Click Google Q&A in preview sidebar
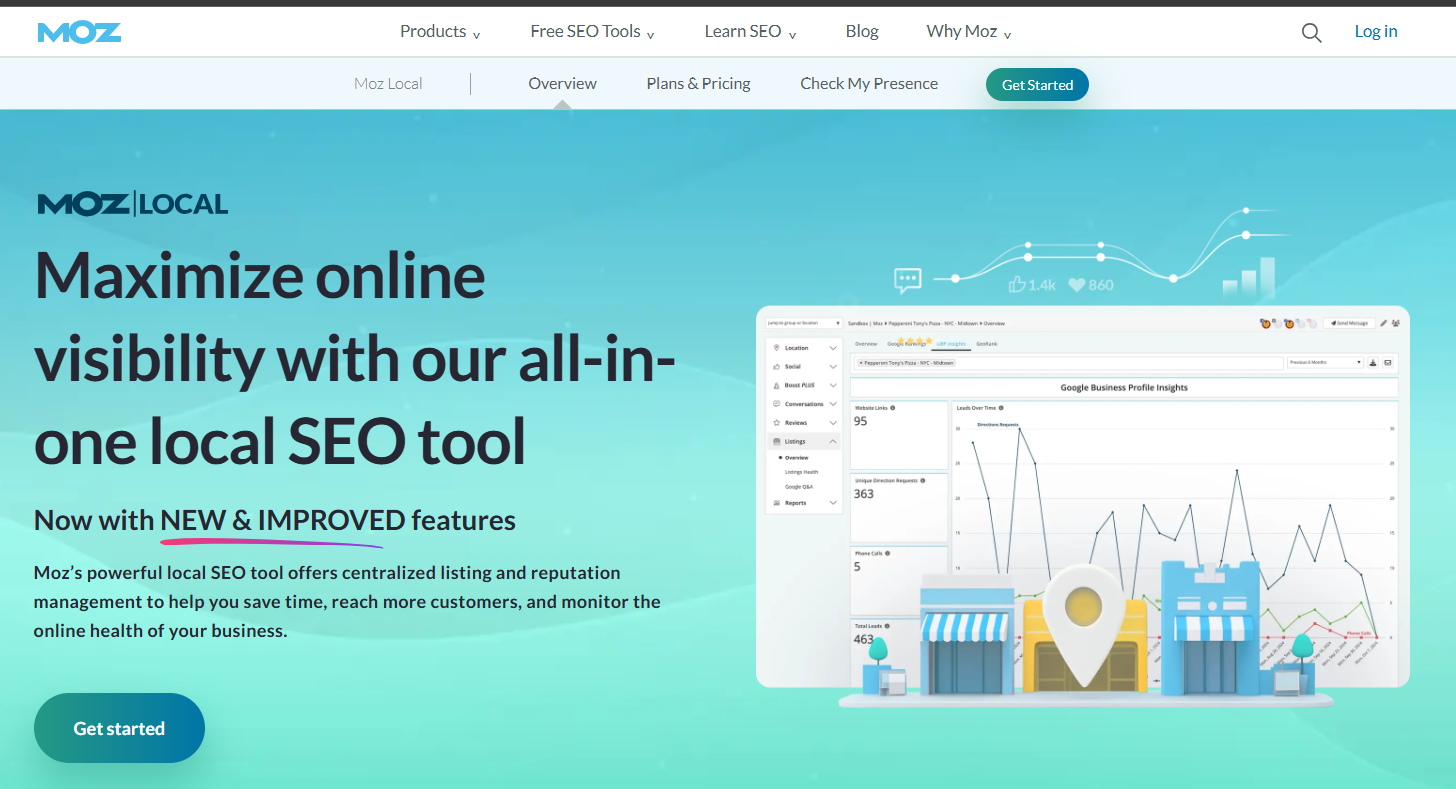Viewport: 1456px width, 789px height. (799, 487)
